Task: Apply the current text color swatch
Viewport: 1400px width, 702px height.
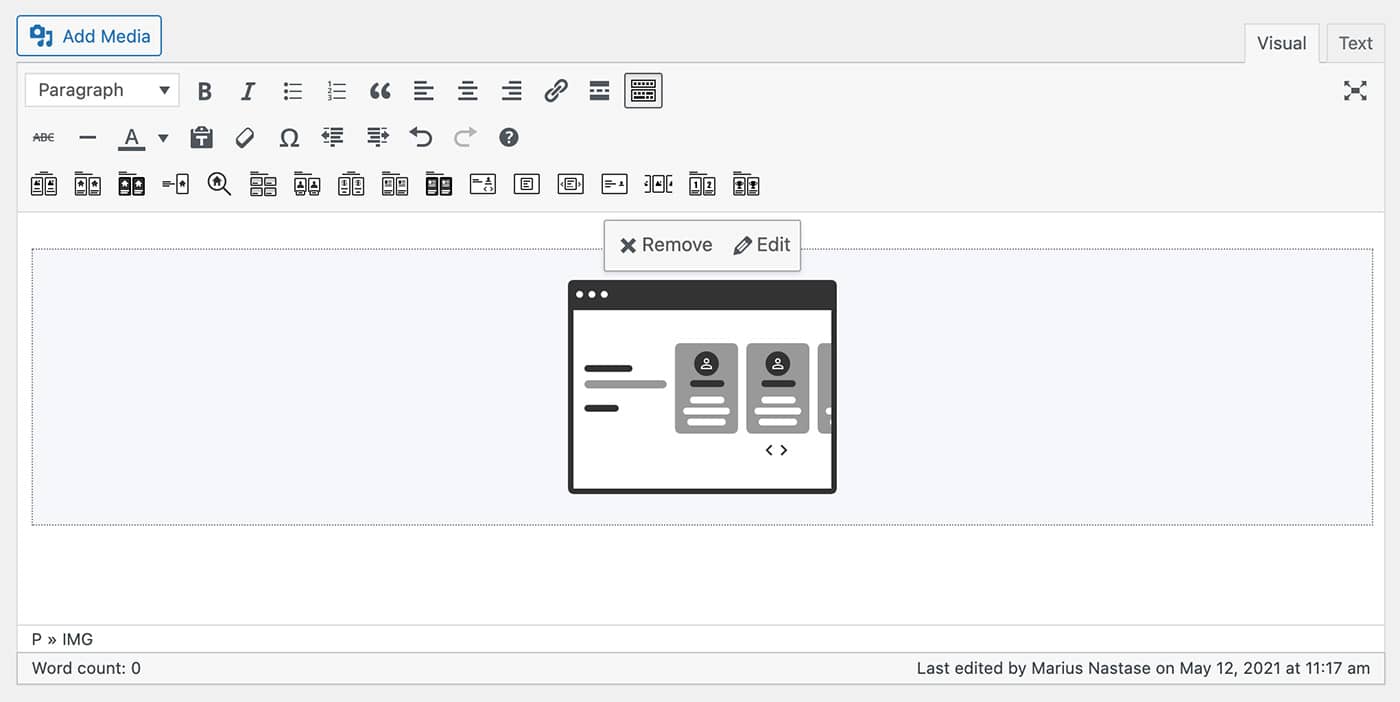Action: point(131,138)
